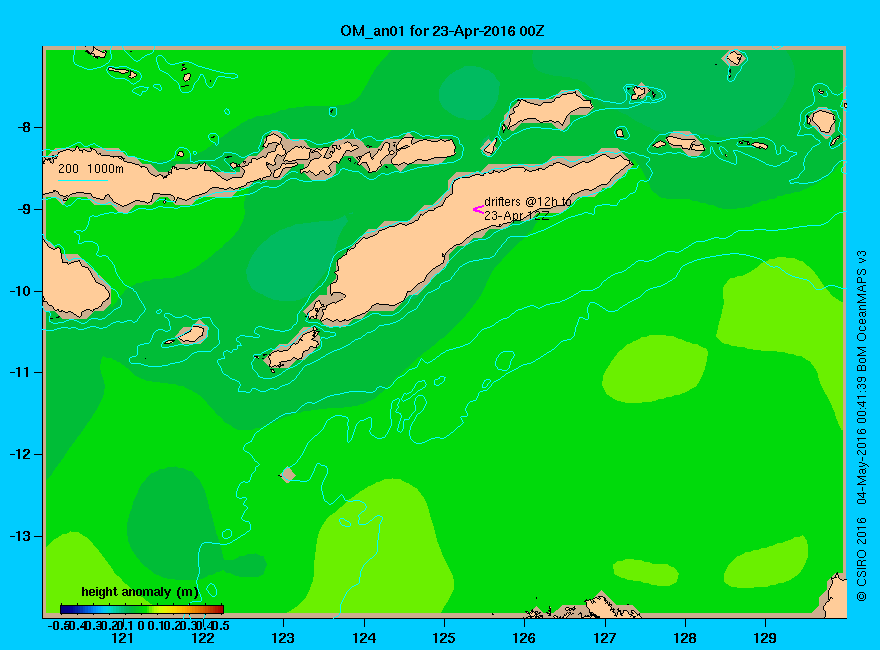Click the '200 1000m' depth contour legend
880x650 pixels.
(91, 168)
